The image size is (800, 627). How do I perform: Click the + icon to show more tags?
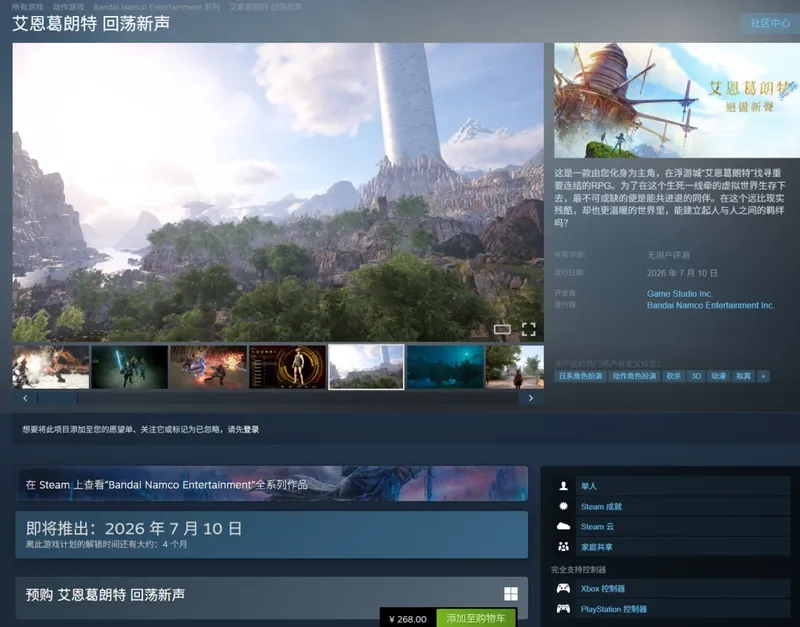tap(763, 377)
